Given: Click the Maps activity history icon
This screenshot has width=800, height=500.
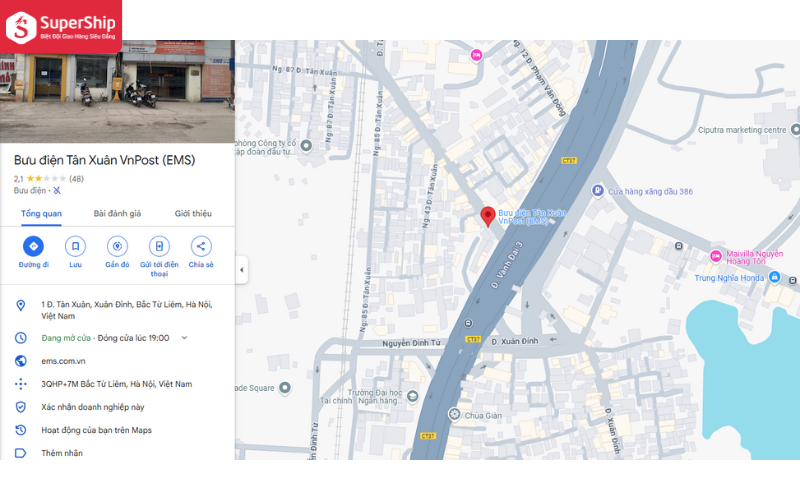Looking at the screenshot, I should [20, 430].
